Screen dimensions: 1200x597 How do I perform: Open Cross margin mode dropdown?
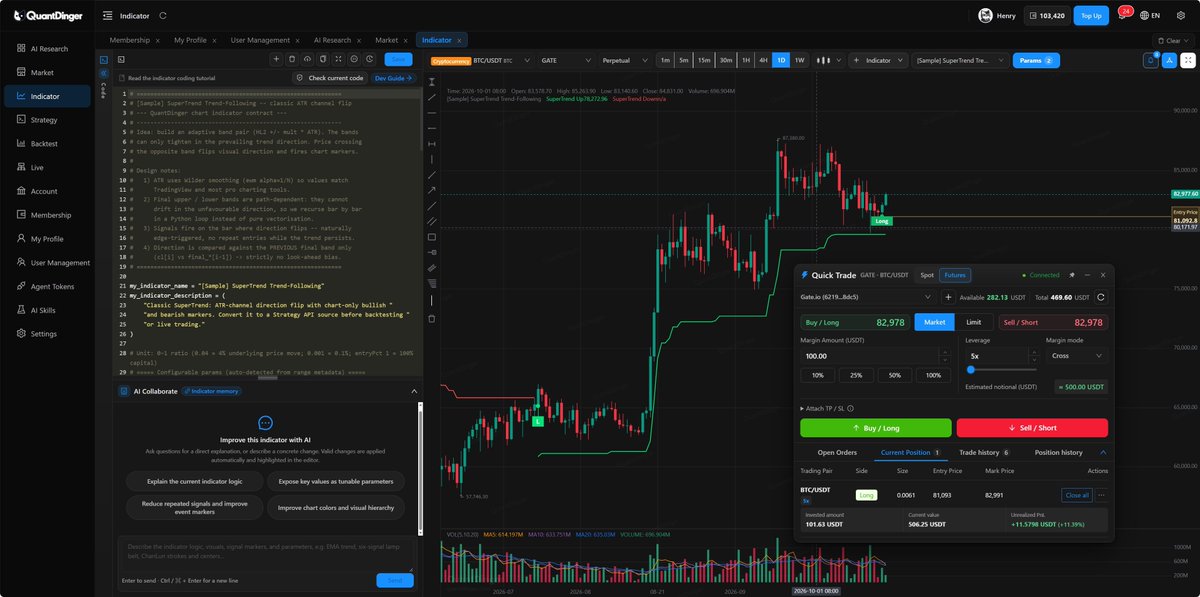tap(1076, 355)
